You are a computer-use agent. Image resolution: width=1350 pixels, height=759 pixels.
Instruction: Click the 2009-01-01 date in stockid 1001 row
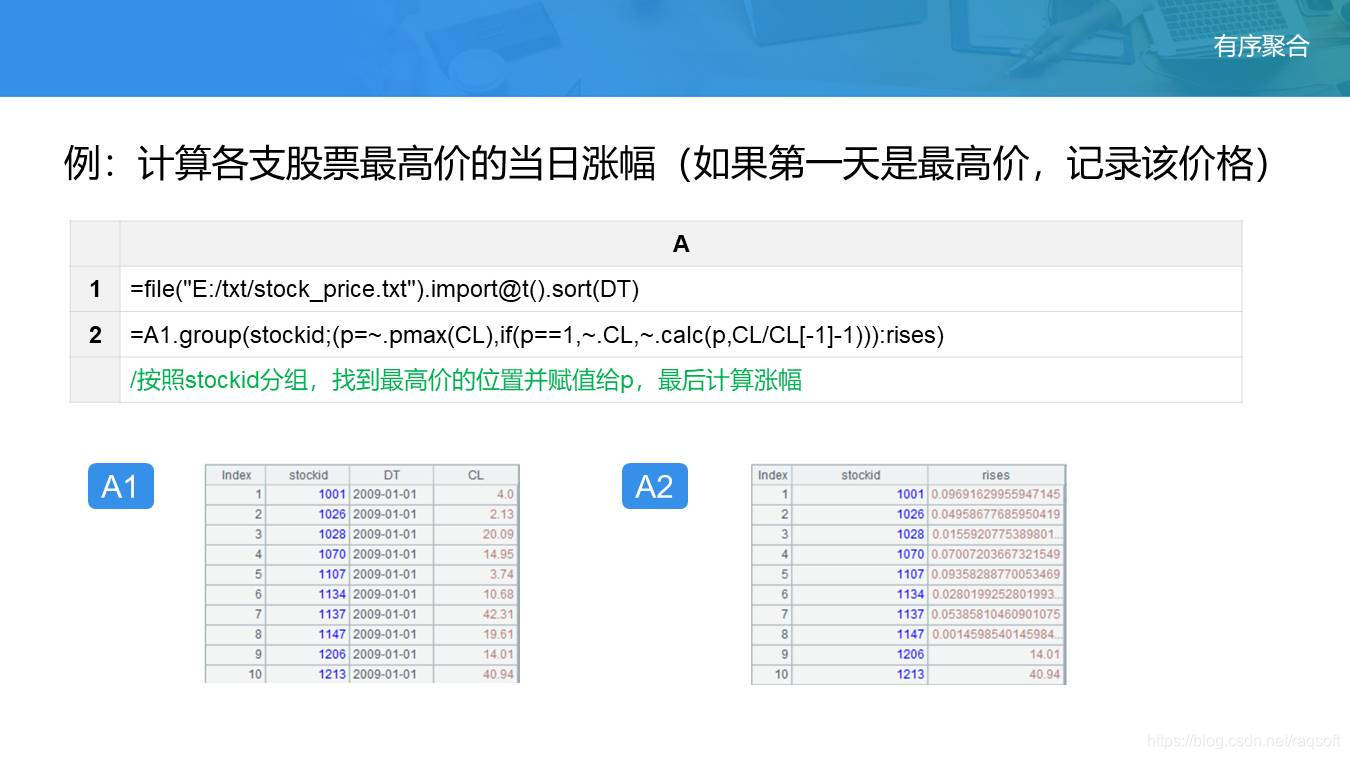coord(385,494)
